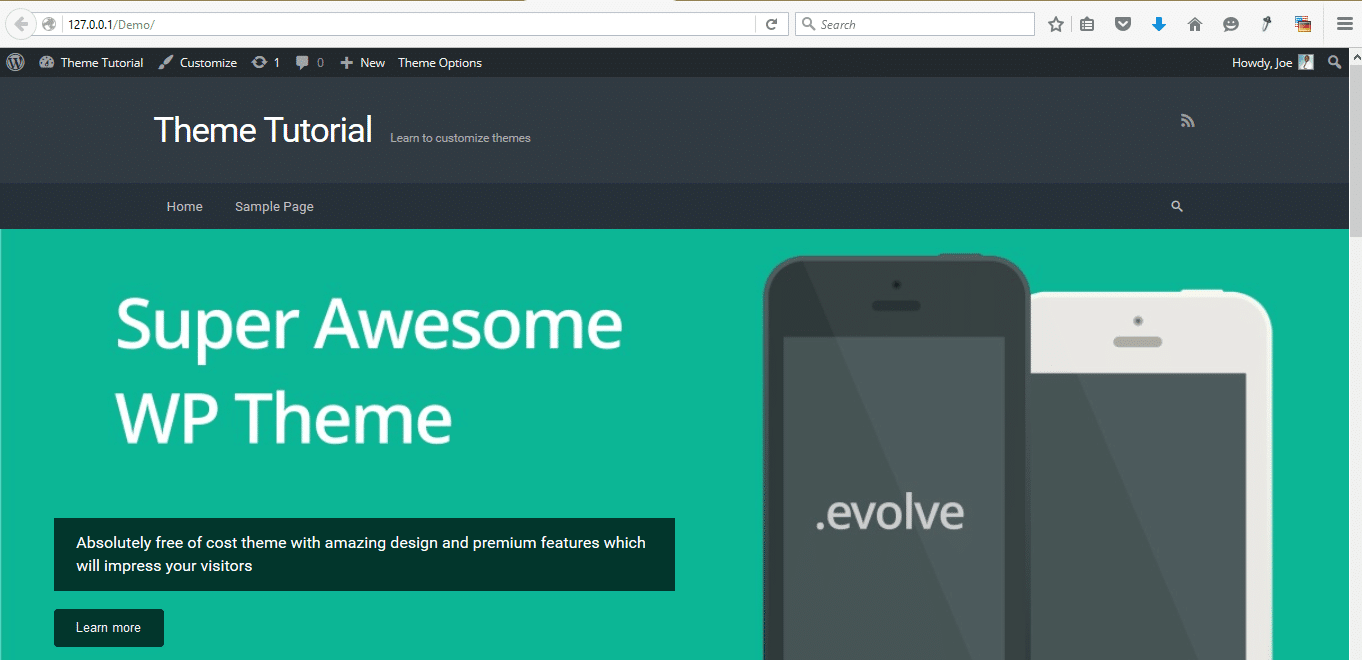Open comments showing 0 in admin bar
This screenshot has height=660, width=1362.
pos(310,62)
